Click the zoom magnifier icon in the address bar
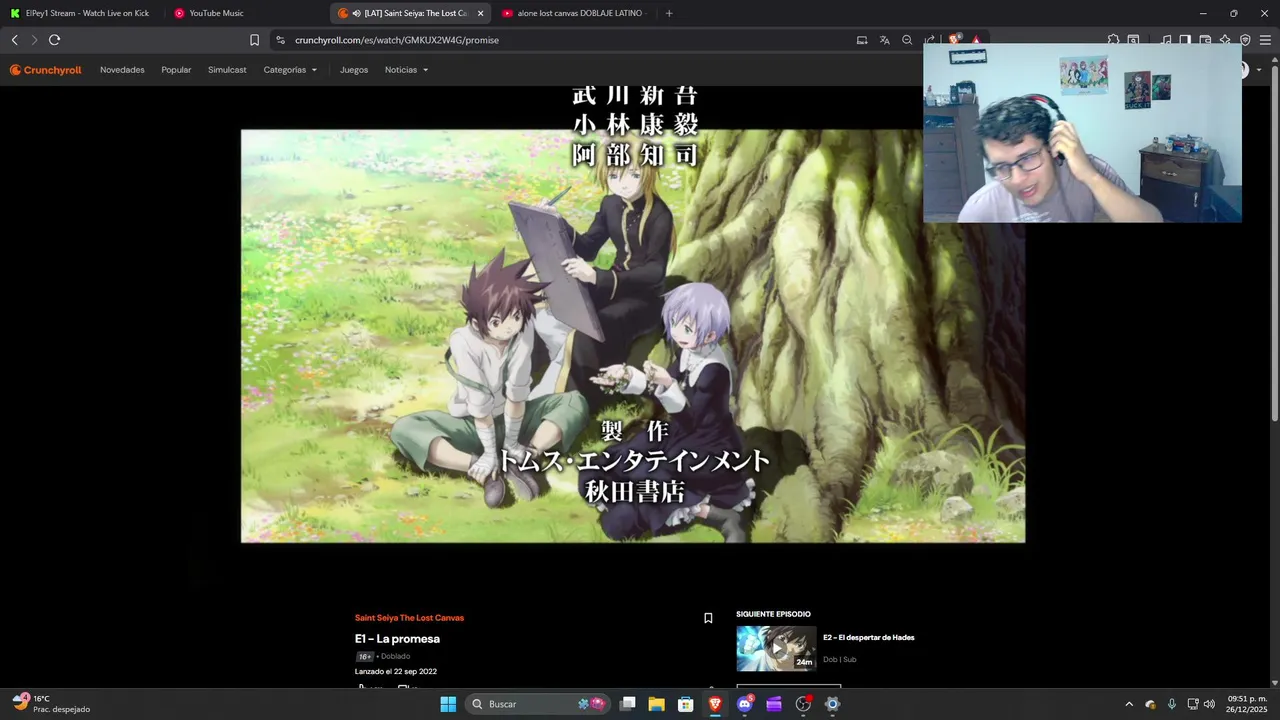Screen dimensions: 1280x720 [x=907, y=40]
